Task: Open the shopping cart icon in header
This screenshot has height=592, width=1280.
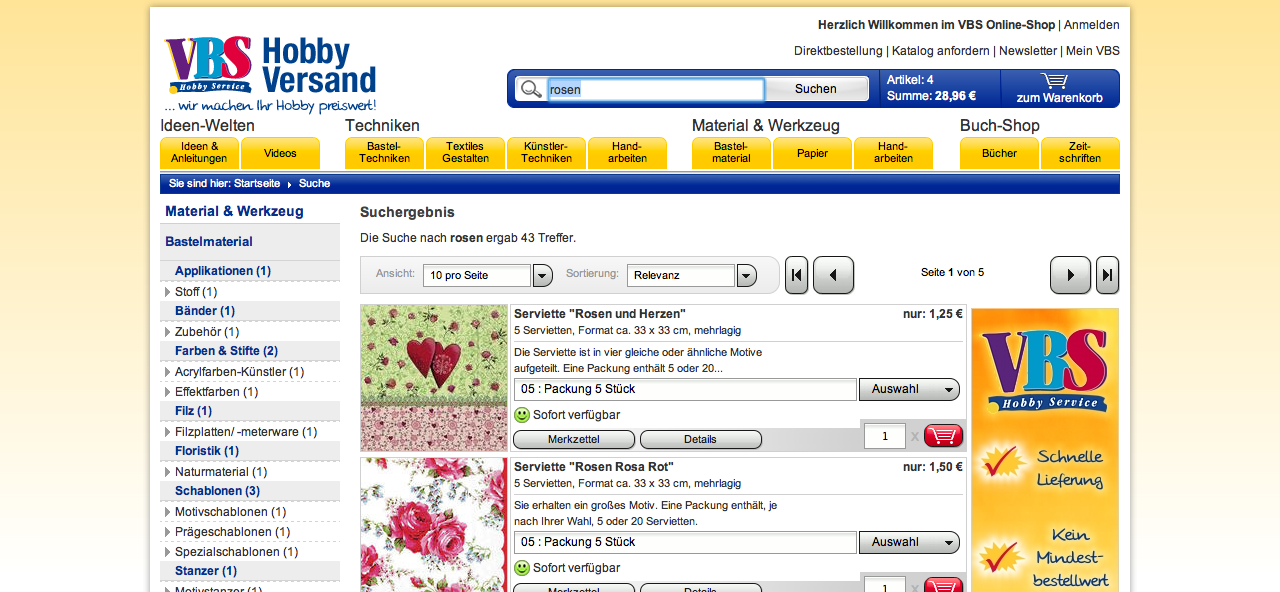Action: 1054,81
